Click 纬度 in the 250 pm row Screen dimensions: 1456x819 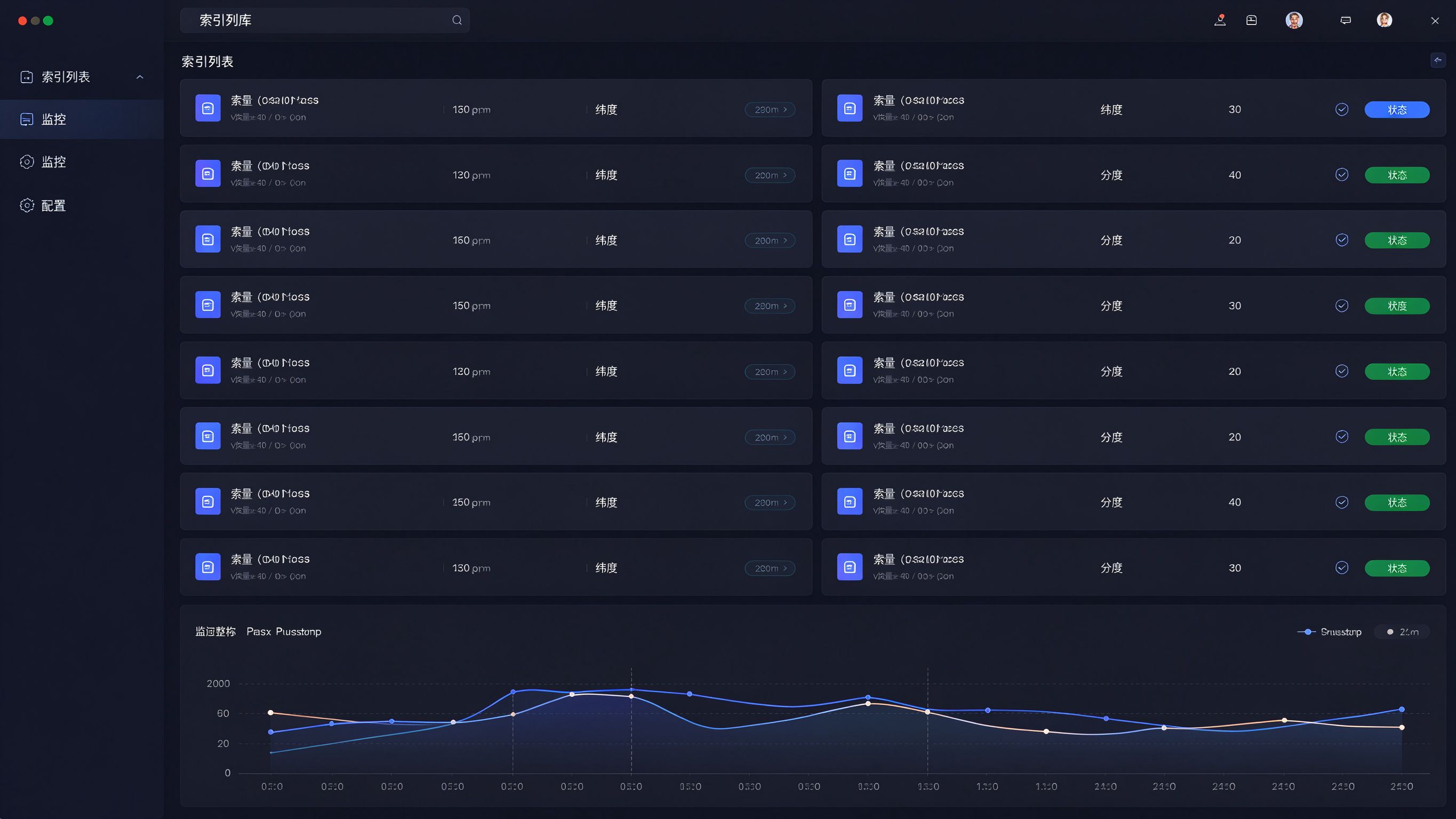pyautogui.click(x=606, y=502)
